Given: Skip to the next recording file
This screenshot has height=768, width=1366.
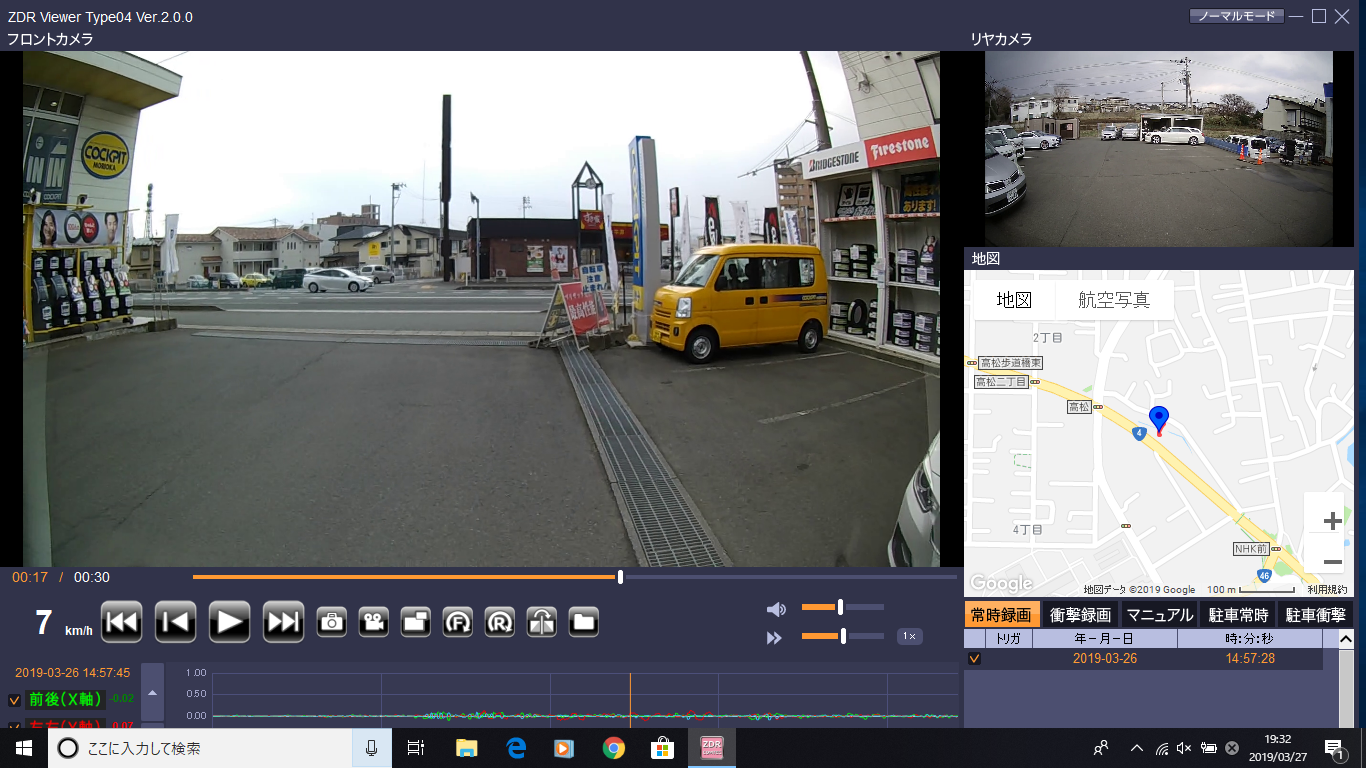Looking at the screenshot, I should click(283, 622).
